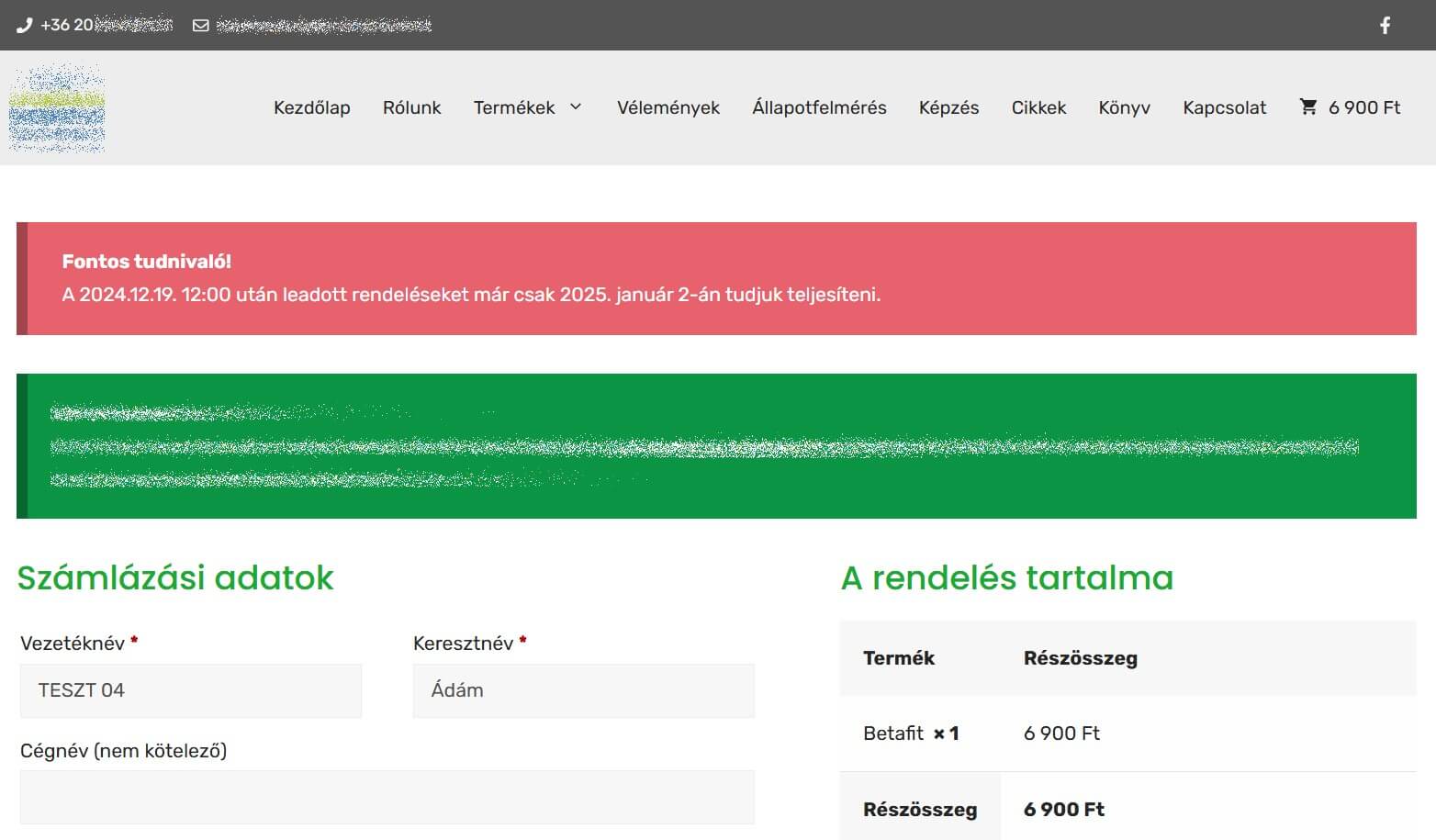Viewport: 1436px width, 840px height.
Task: Click the phone icon in top bar
Action: point(25,26)
